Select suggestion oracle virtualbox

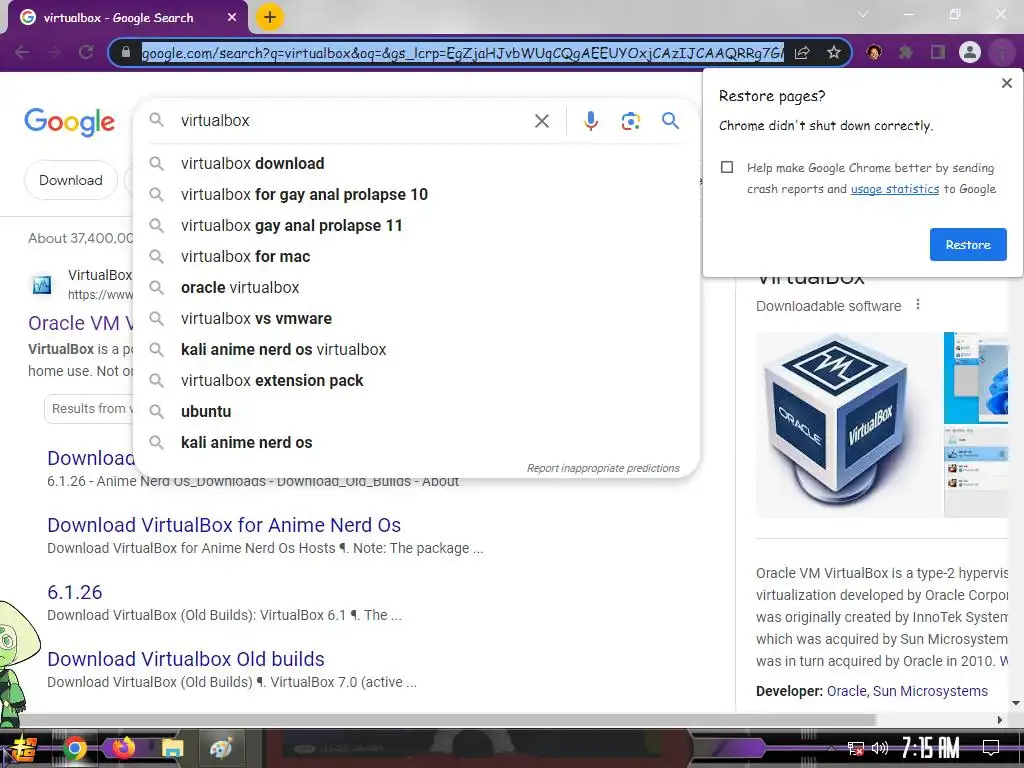[x=416, y=287]
